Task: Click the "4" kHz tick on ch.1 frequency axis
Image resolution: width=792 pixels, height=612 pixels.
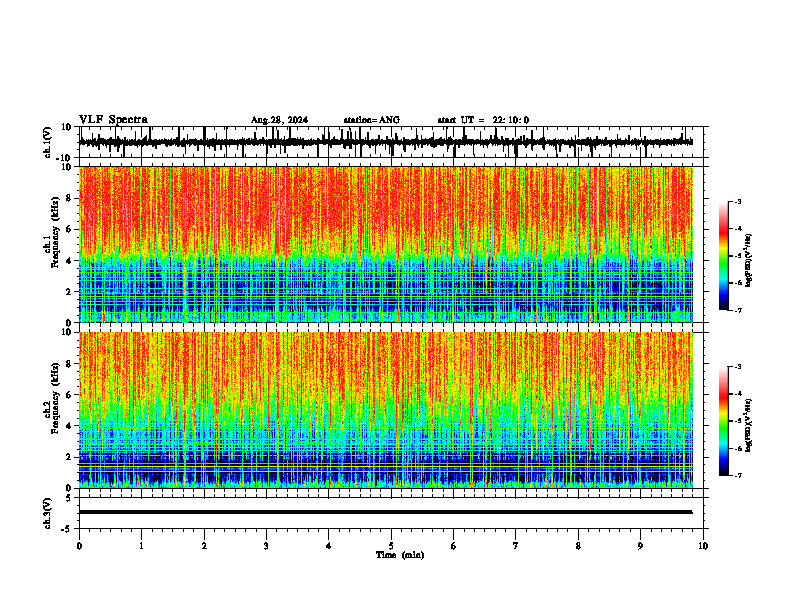Action: pos(69,261)
